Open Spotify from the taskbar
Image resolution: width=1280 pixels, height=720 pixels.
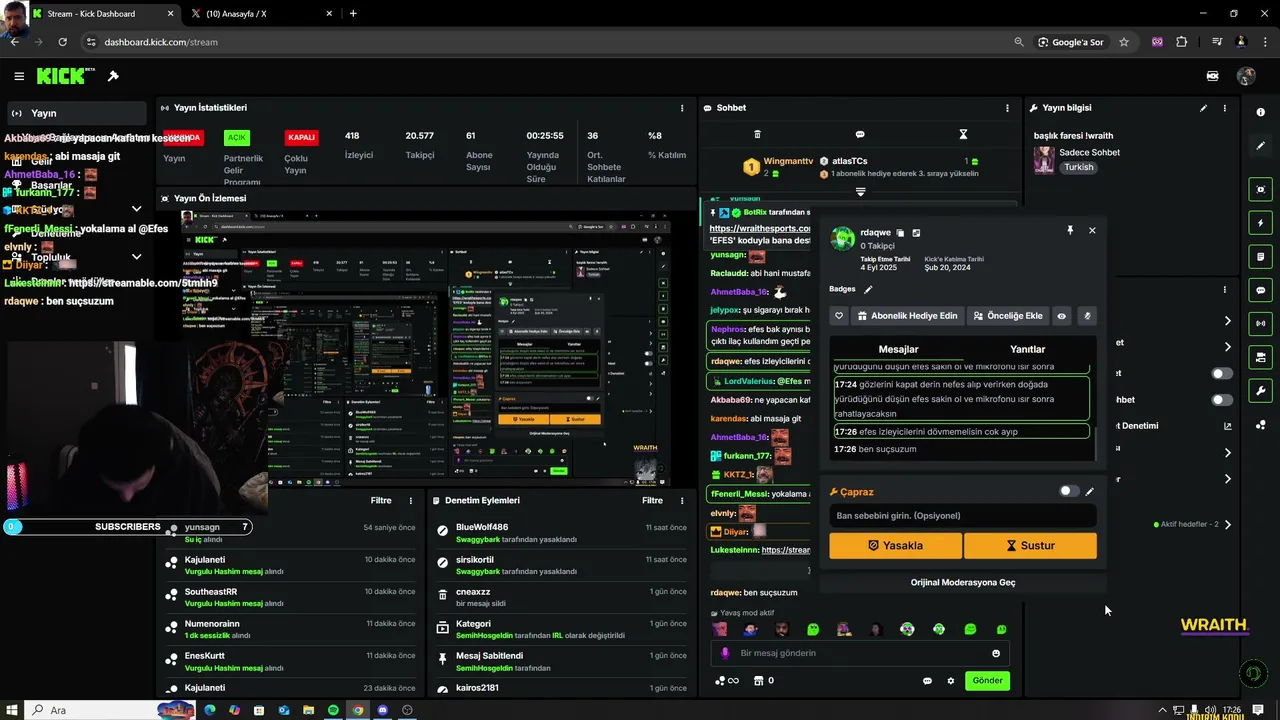pyautogui.click(x=333, y=710)
